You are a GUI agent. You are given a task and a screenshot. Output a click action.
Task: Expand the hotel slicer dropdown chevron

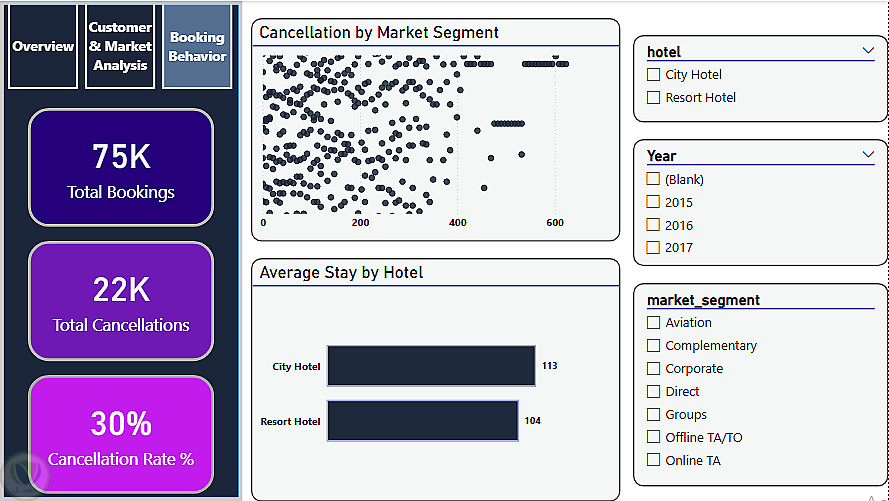pos(867,51)
